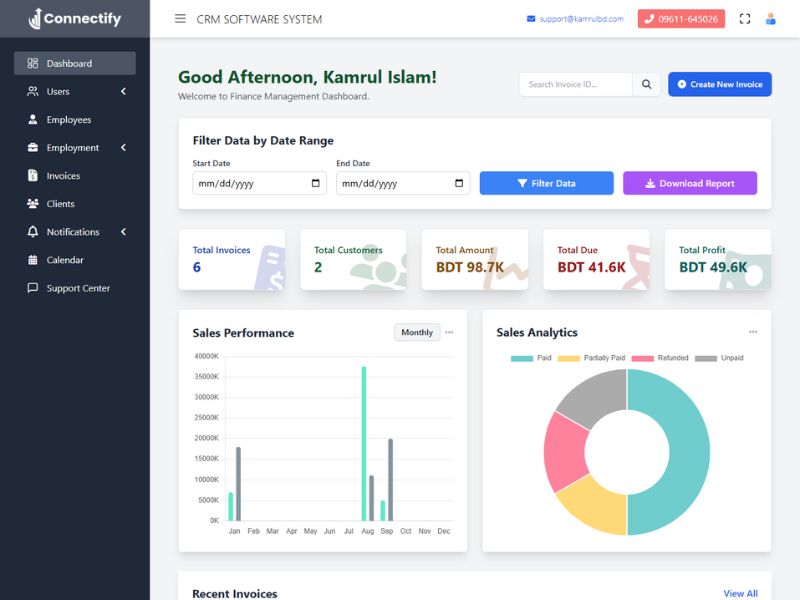Toggle fullscreen mode icon
The width and height of the screenshot is (800, 600).
745,19
